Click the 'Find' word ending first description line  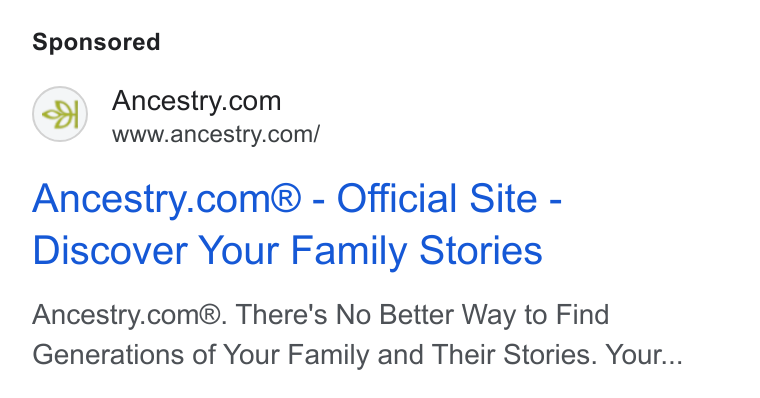coord(582,315)
